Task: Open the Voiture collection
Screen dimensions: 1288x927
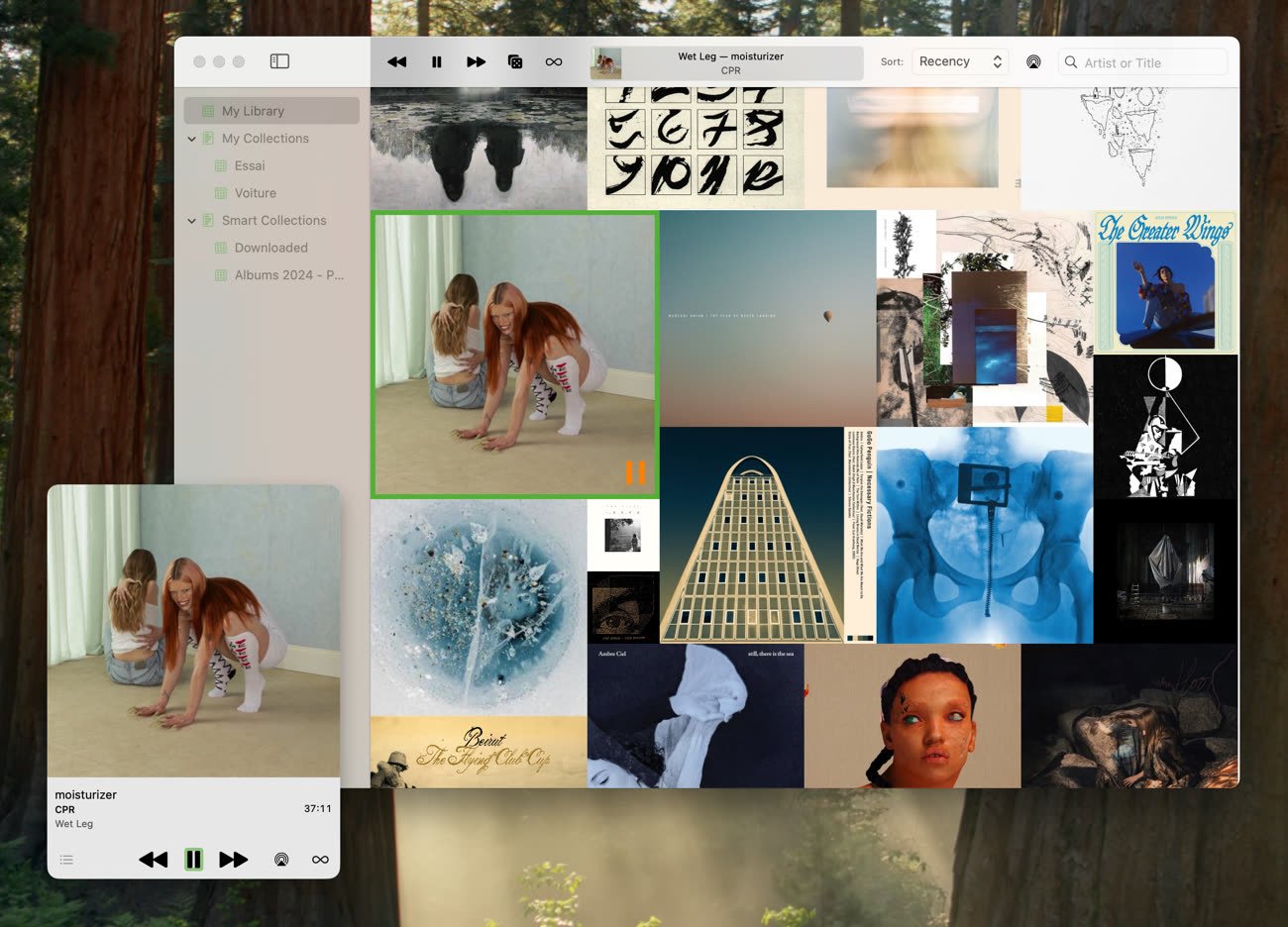Action: (255, 193)
